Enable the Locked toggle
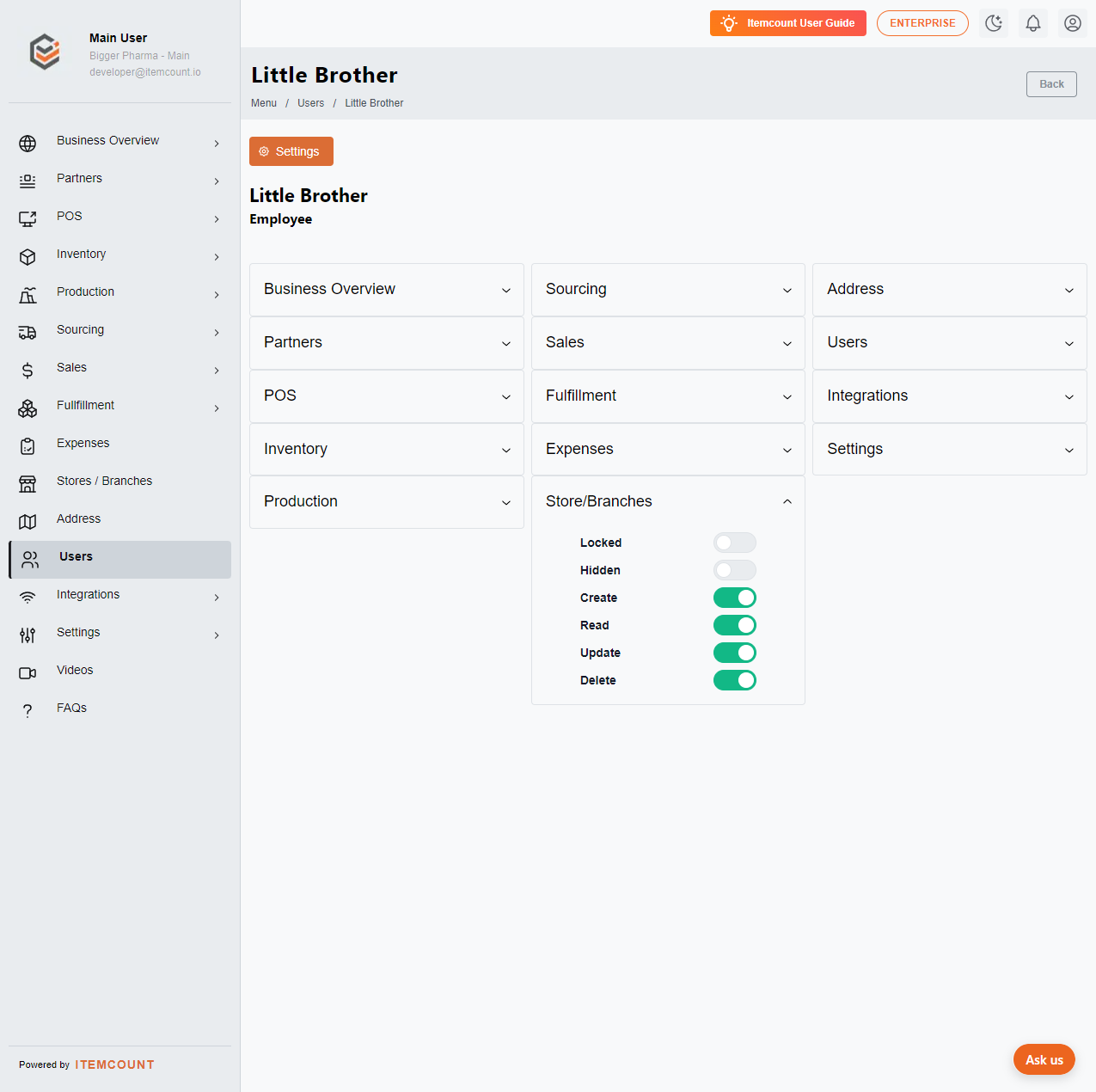 [x=735, y=543]
